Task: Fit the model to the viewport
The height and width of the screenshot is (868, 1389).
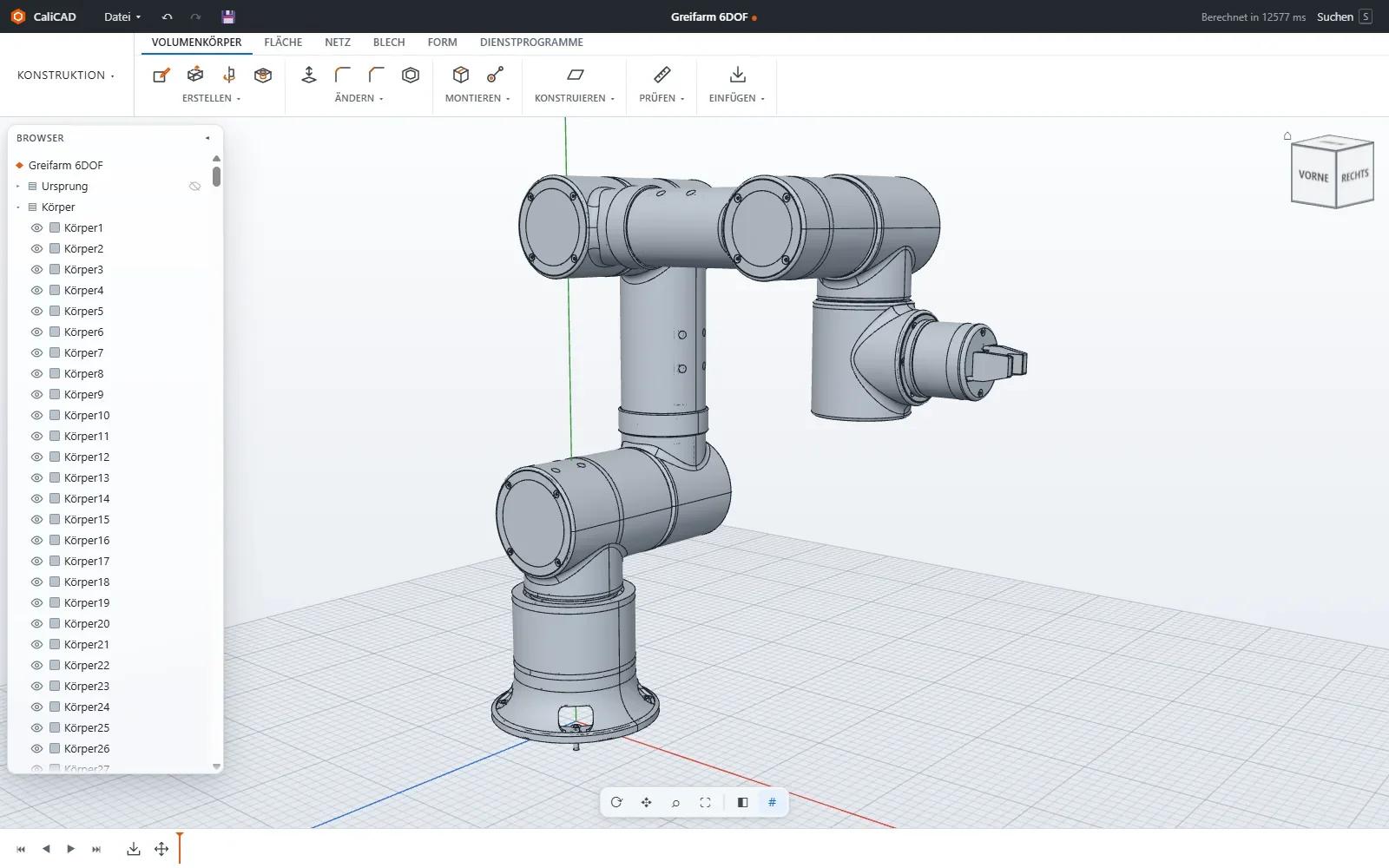Action: pyautogui.click(x=705, y=803)
